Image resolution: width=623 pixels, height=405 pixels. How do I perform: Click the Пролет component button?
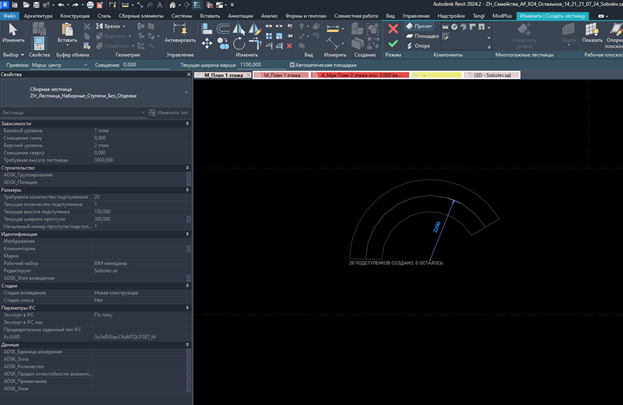coord(419,26)
